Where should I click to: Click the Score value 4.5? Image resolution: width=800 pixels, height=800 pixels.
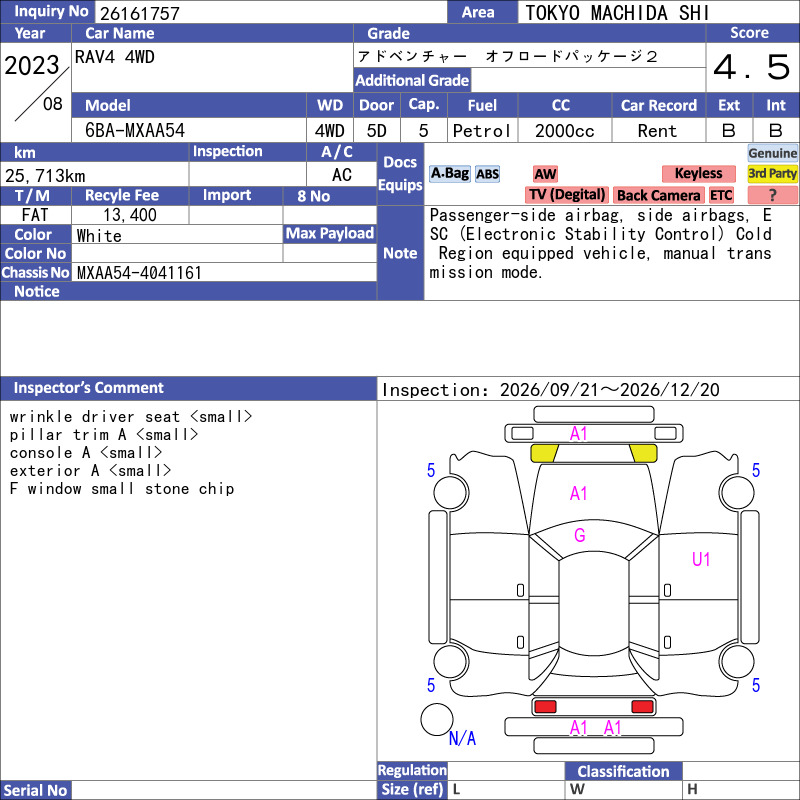pos(752,67)
